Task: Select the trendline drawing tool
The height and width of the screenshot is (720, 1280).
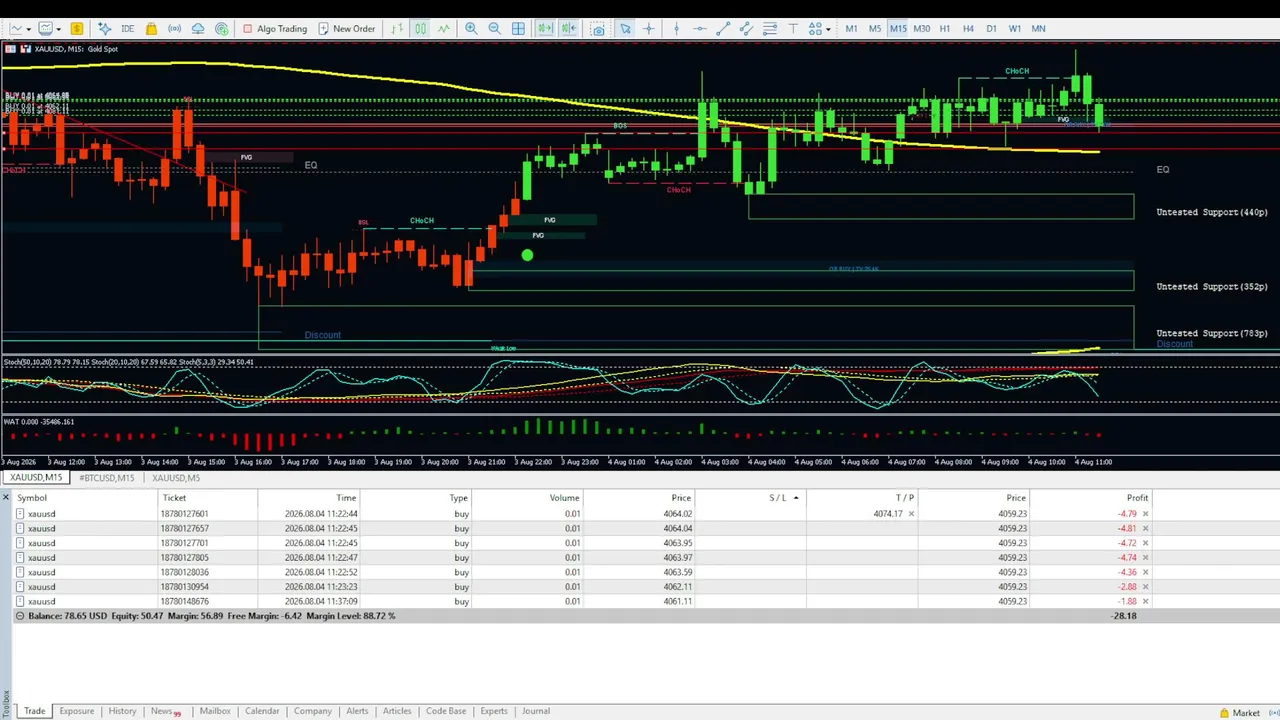Action: (x=723, y=29)
